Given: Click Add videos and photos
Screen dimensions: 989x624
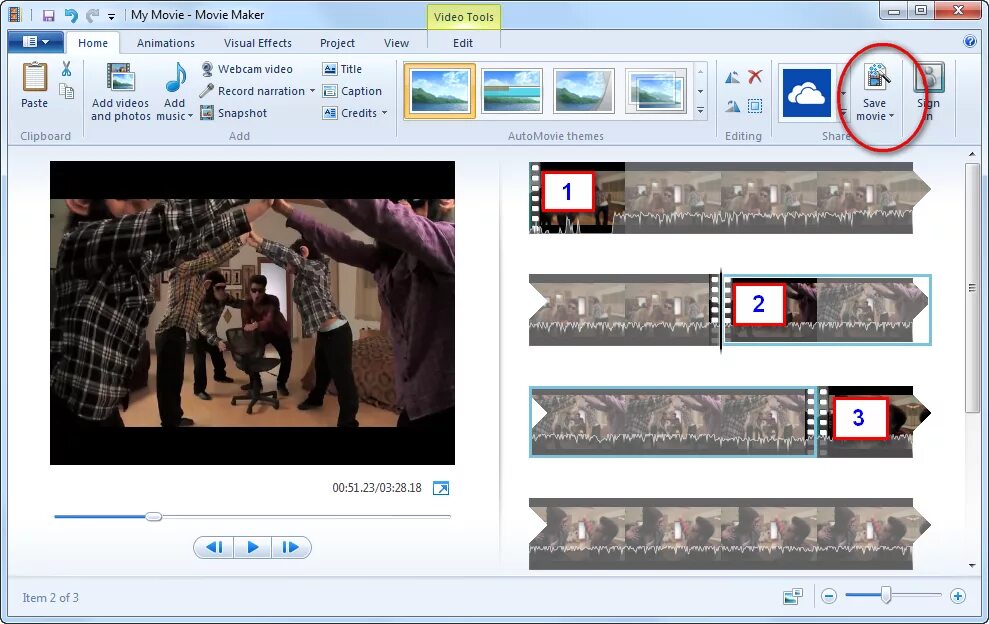Looking at the screenshot, I should coord(120,92).
